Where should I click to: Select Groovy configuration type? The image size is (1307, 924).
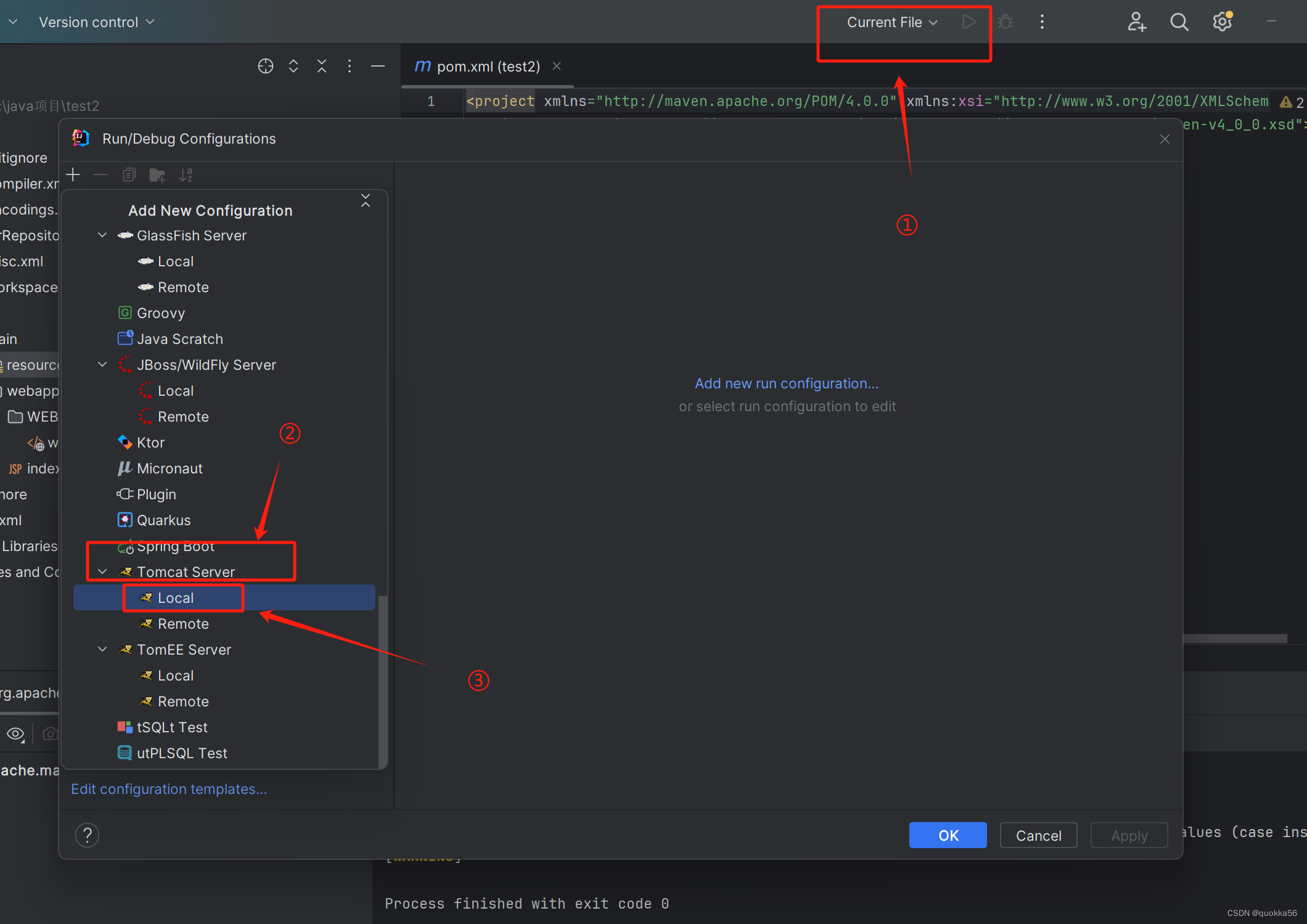pyautogui.click(x=161, y=313)
